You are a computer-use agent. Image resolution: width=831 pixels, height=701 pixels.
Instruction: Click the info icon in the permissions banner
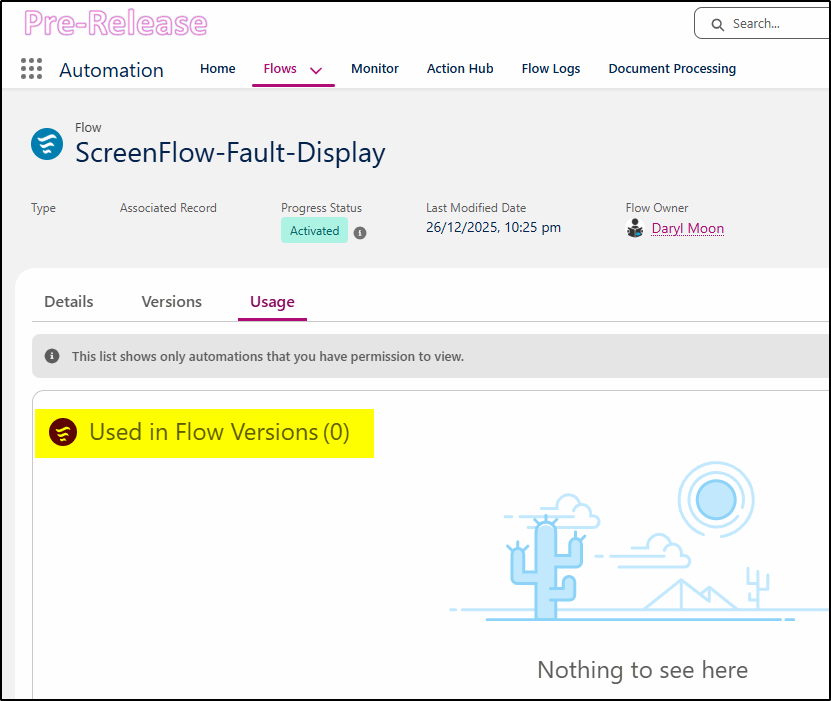[52, 356]
